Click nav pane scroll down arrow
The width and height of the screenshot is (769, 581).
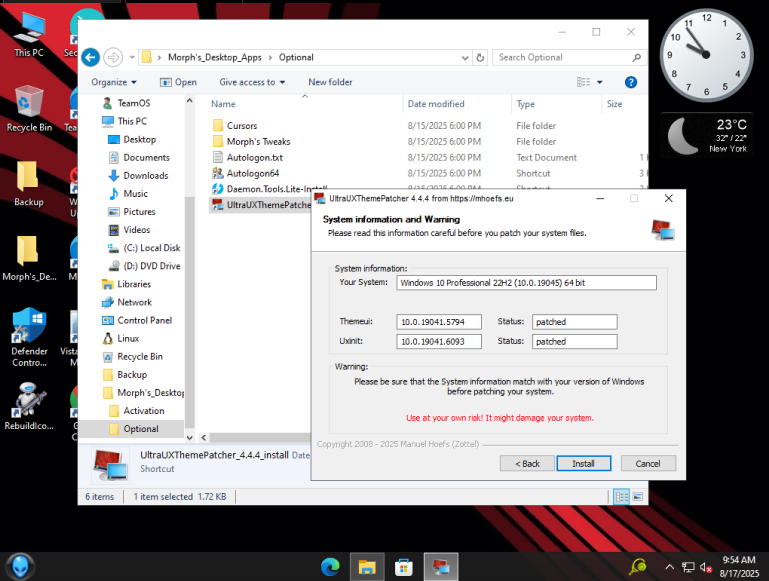click(189, 437)
